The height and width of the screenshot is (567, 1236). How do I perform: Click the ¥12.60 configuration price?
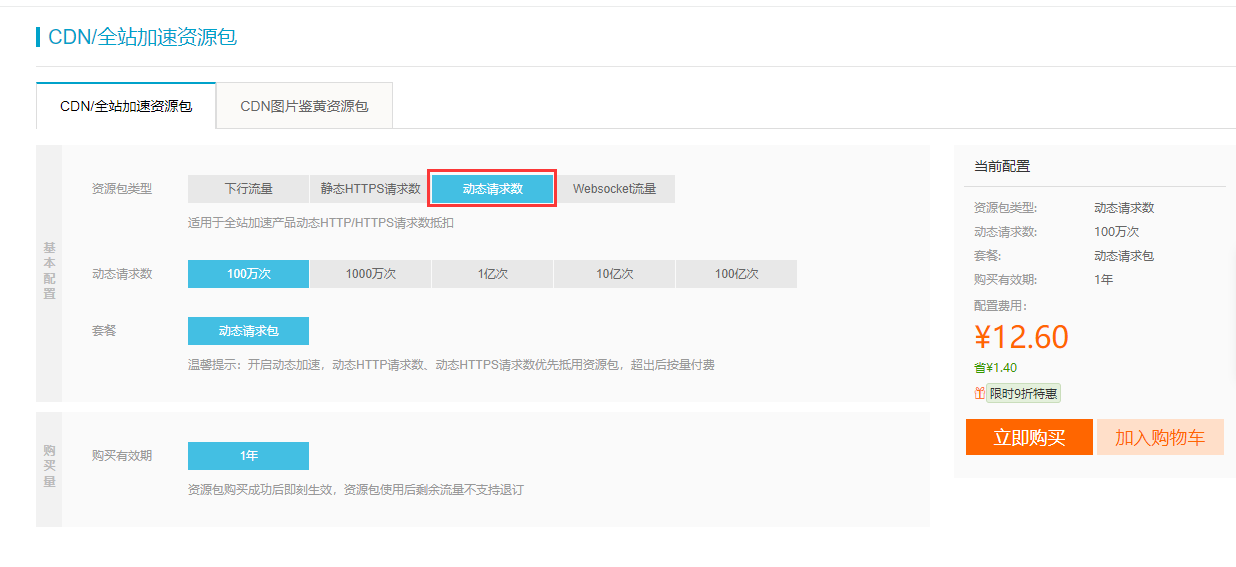(x=1022, y=336)
